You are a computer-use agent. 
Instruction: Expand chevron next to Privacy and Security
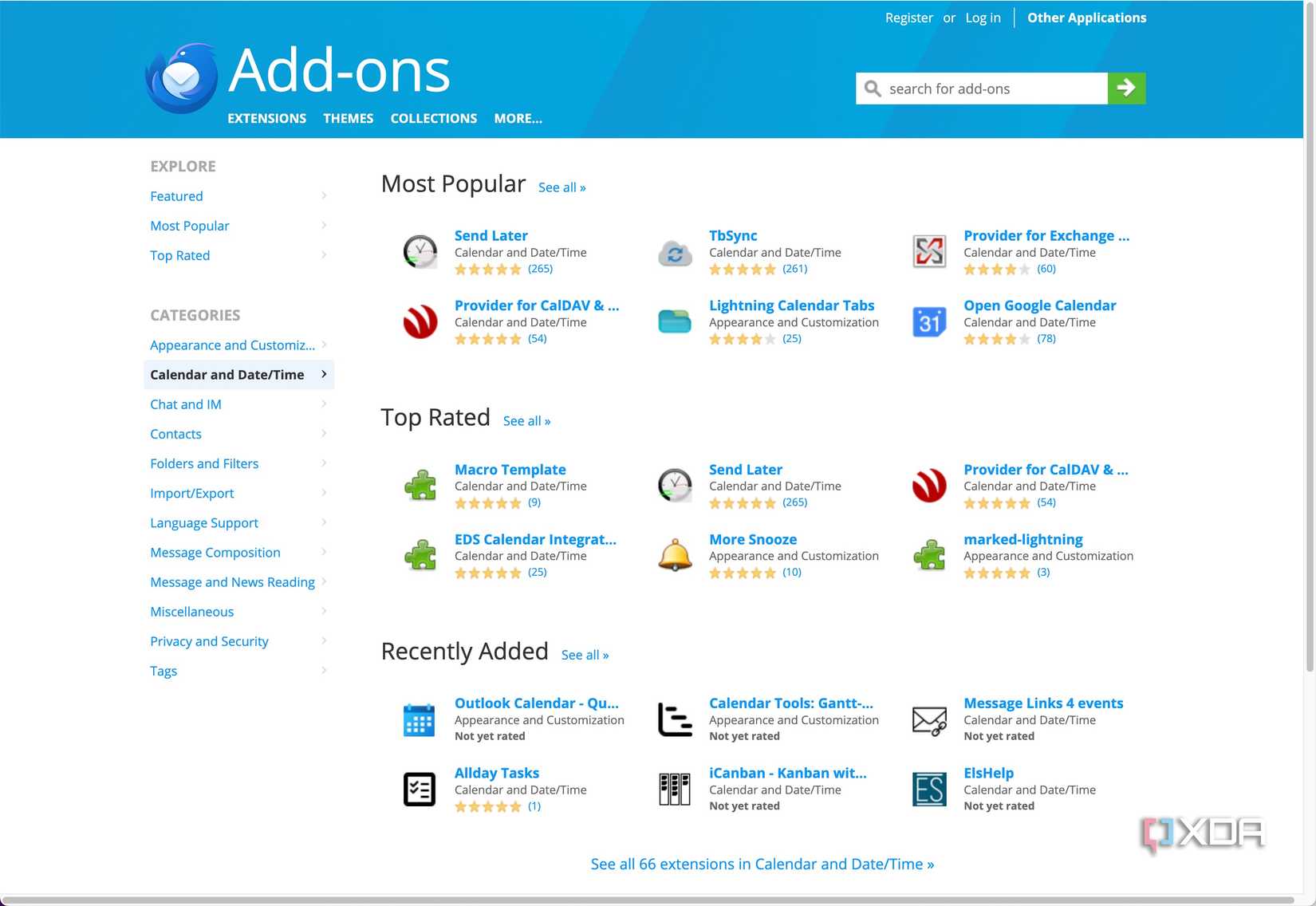[324, 640]
